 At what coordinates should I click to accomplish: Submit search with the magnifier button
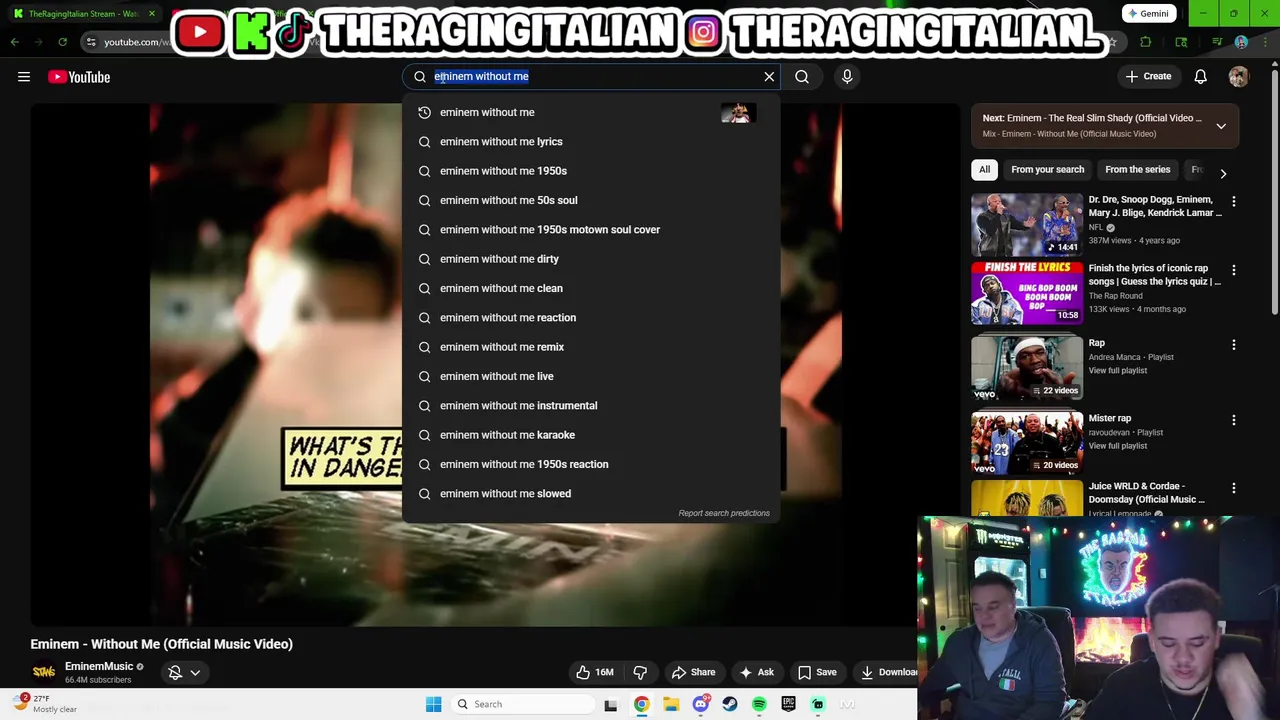[802, 76]
